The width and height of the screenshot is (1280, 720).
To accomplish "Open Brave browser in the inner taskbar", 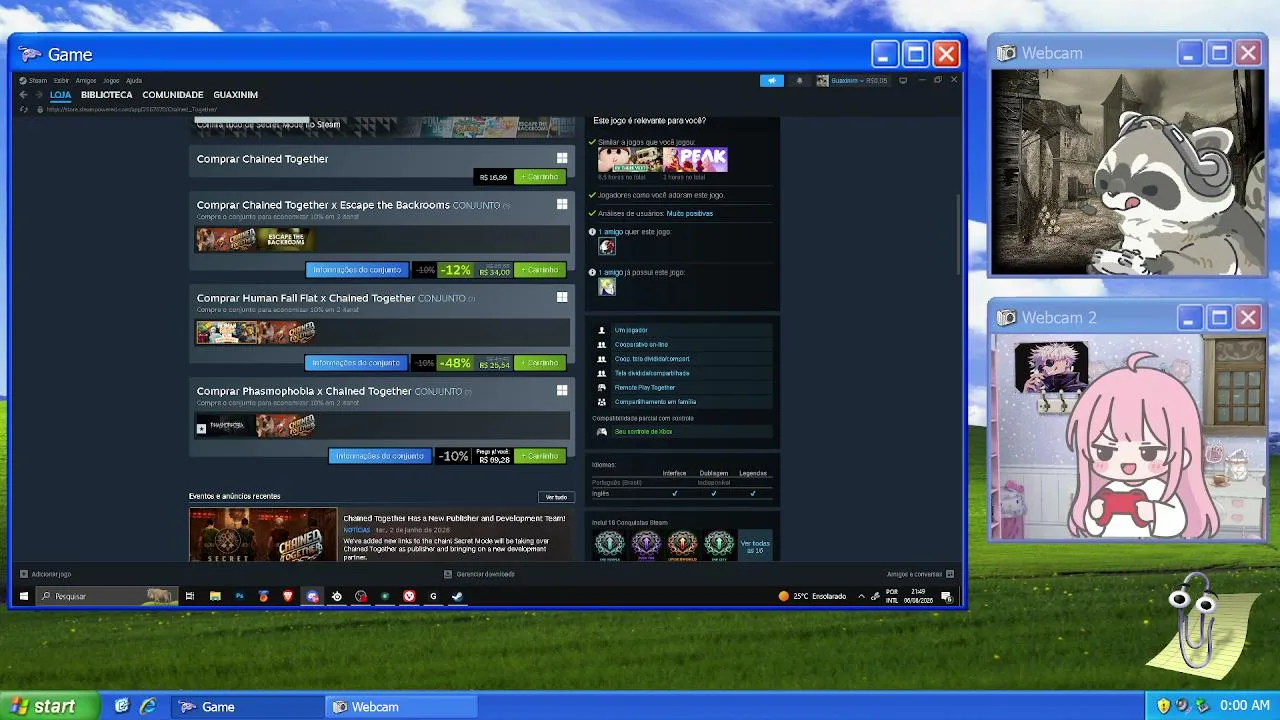I will 288,596.
